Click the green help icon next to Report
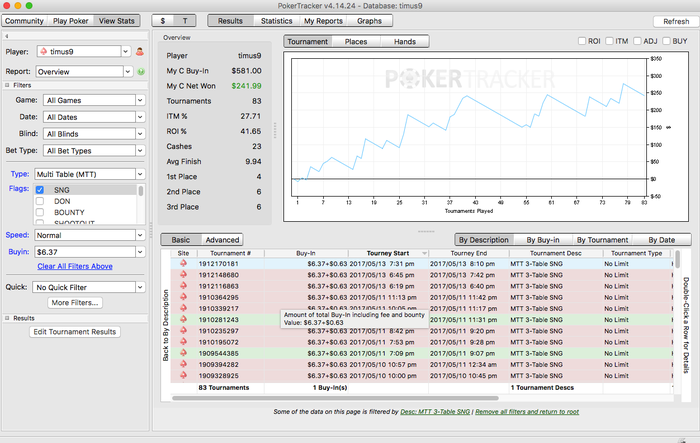 point(140,72)
